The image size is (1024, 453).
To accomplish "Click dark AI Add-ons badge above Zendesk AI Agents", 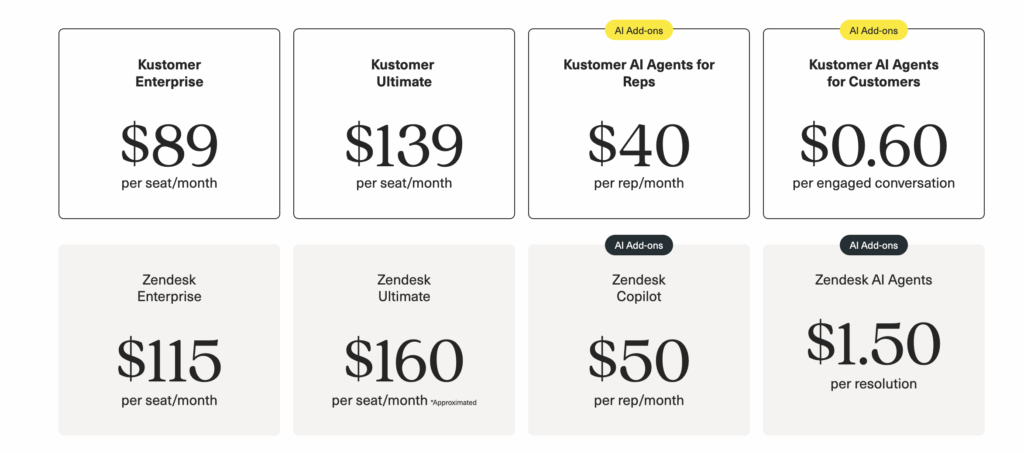I will coord(873,245).
